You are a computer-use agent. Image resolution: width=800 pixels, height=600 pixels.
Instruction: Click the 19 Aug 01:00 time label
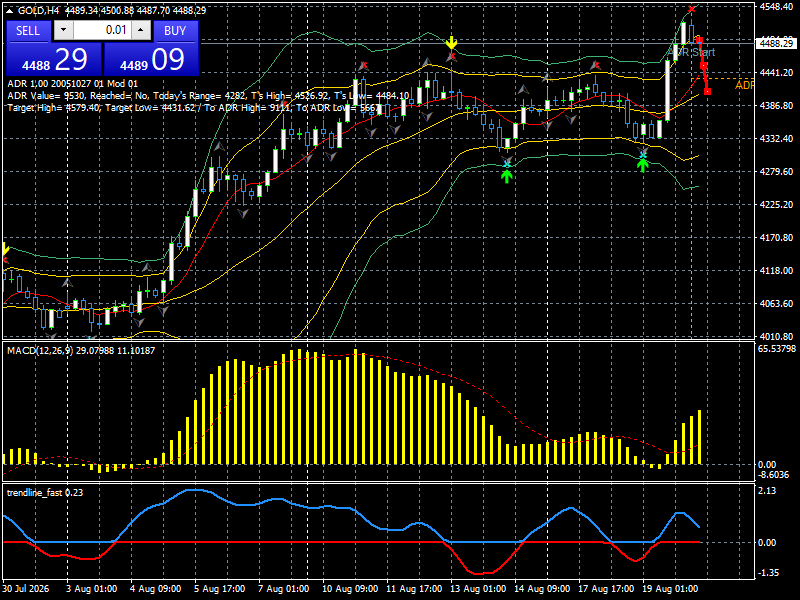[670, 588]
